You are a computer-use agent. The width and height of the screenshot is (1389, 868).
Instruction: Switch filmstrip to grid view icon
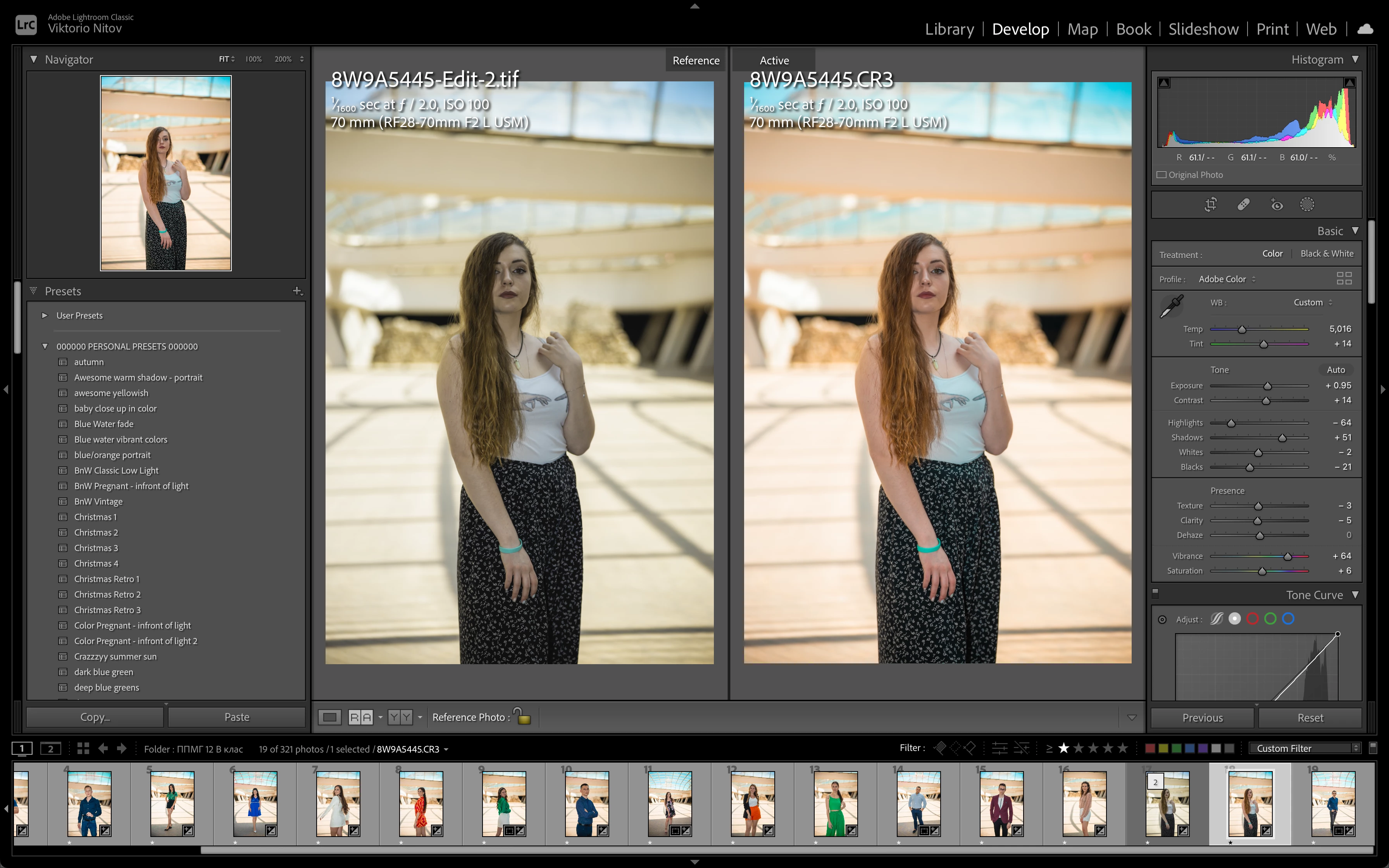83,749
